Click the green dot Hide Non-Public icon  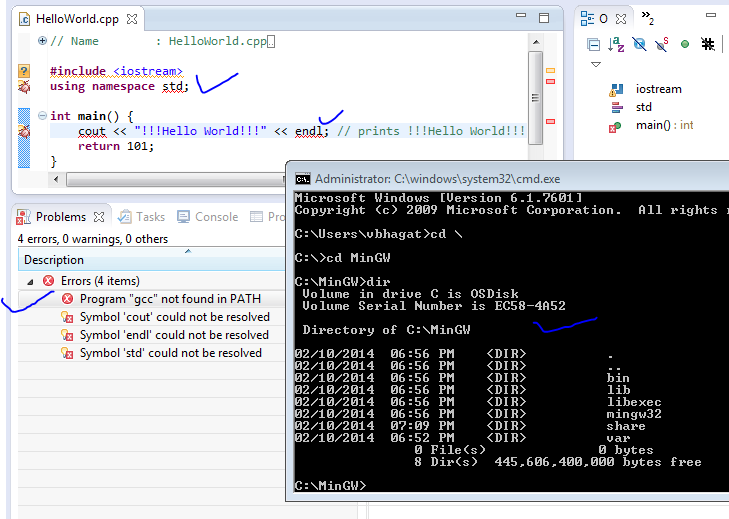685,44
